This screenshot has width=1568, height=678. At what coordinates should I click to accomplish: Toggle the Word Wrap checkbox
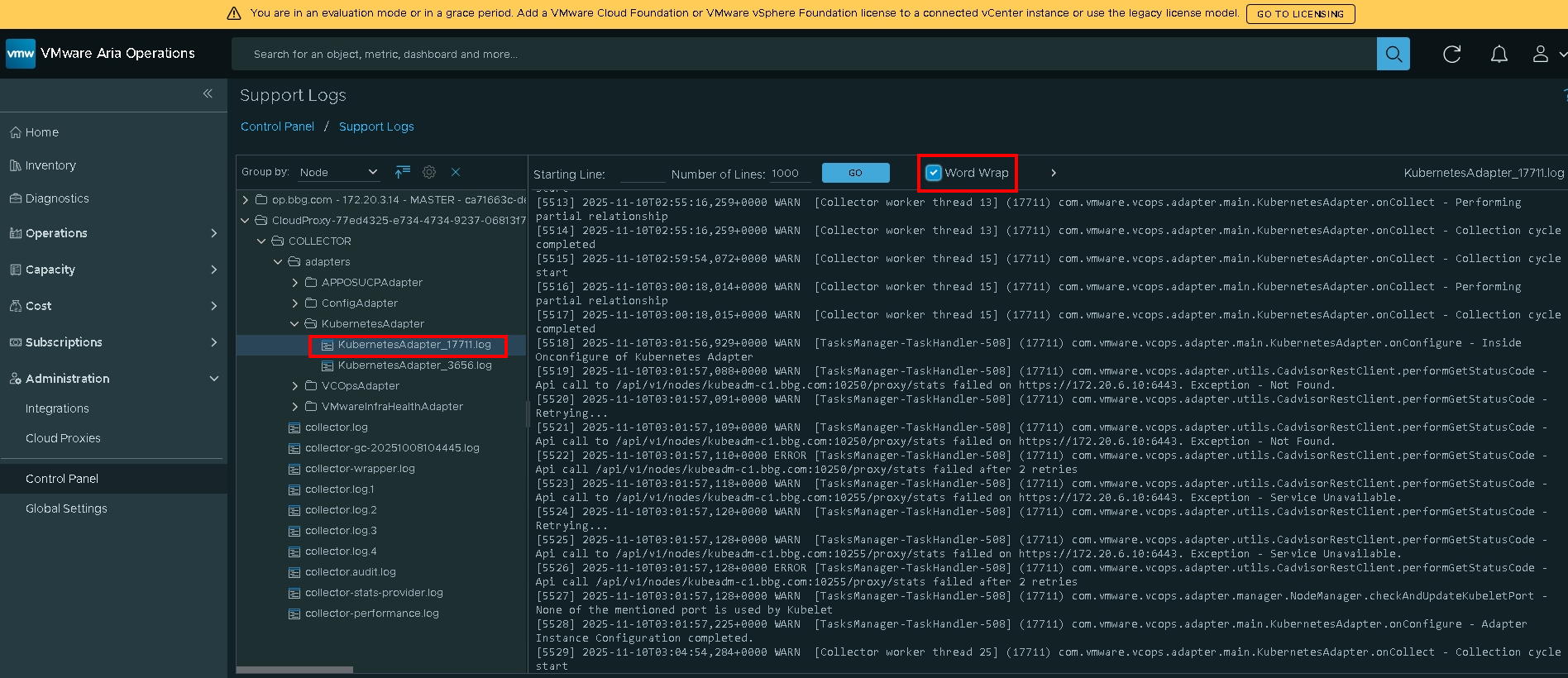coord(934,173)
